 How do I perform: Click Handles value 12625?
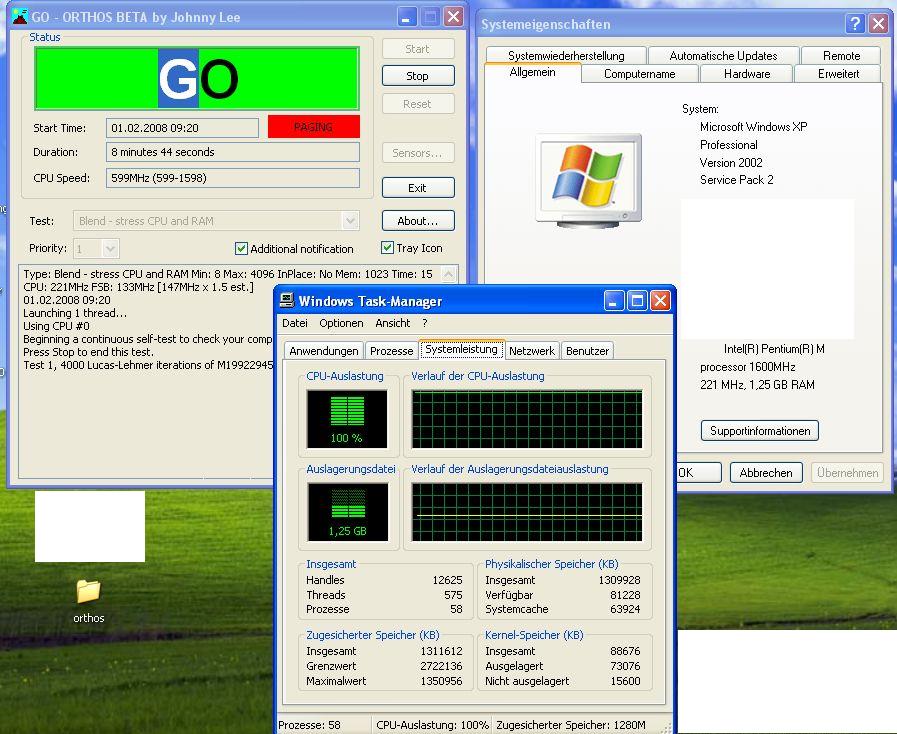[447, 580]
